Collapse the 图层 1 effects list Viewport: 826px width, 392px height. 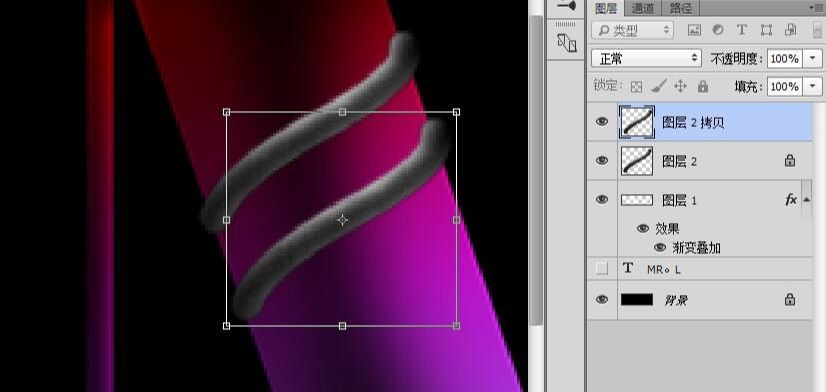click(x=807, y=200)
